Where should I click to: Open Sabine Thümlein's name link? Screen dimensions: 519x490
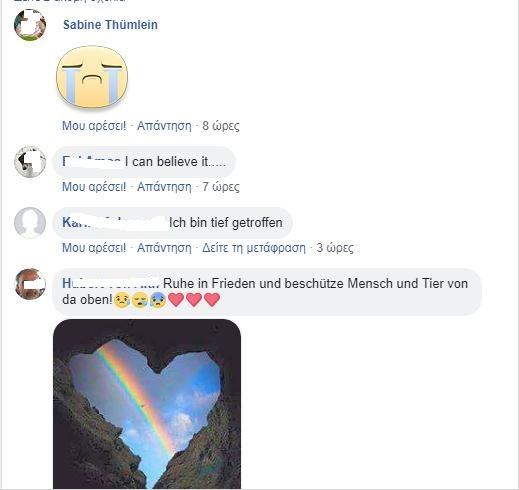pyautogui.click(x=110, y=25)
